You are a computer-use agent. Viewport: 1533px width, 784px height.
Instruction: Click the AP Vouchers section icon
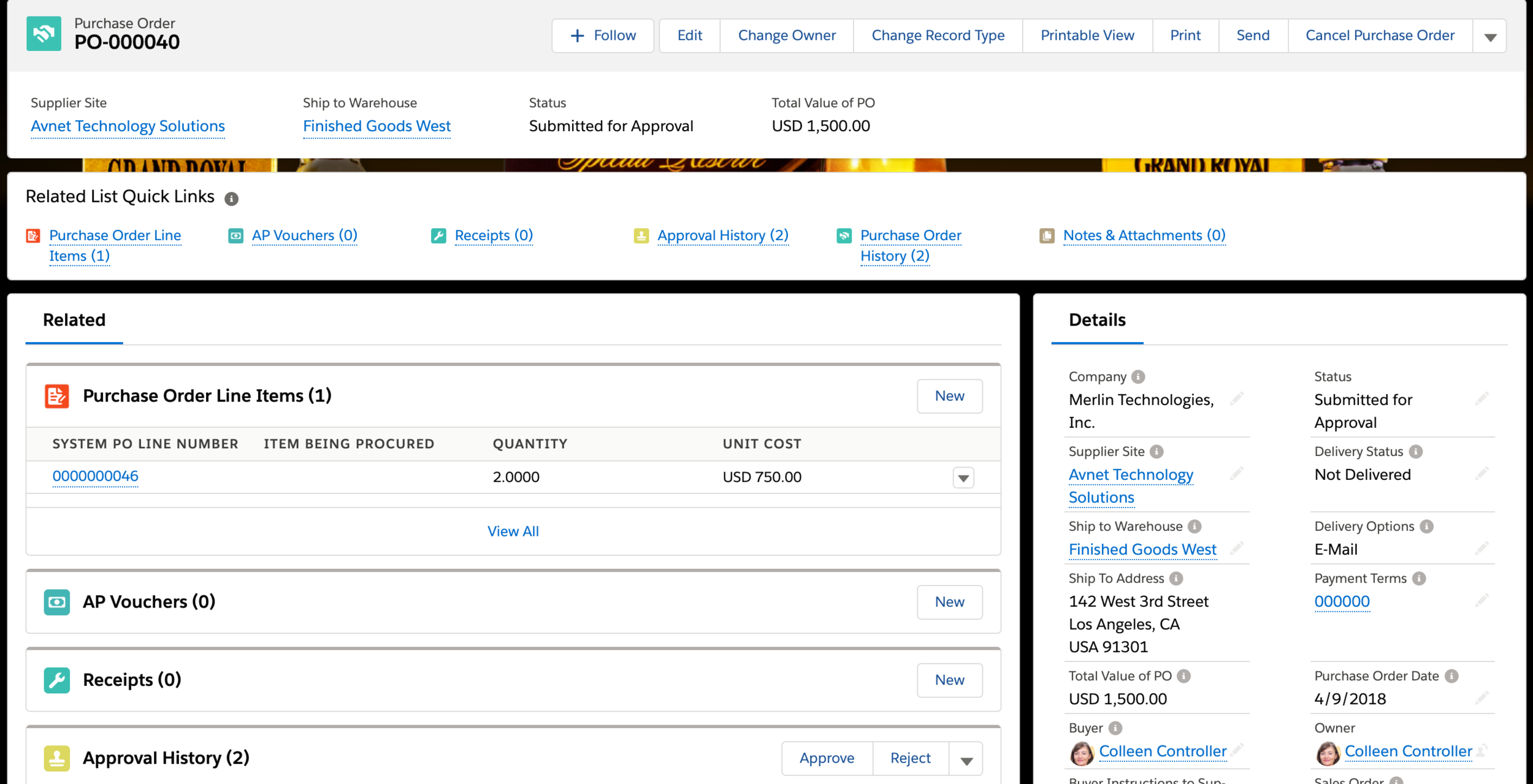(x=56, y=602)
